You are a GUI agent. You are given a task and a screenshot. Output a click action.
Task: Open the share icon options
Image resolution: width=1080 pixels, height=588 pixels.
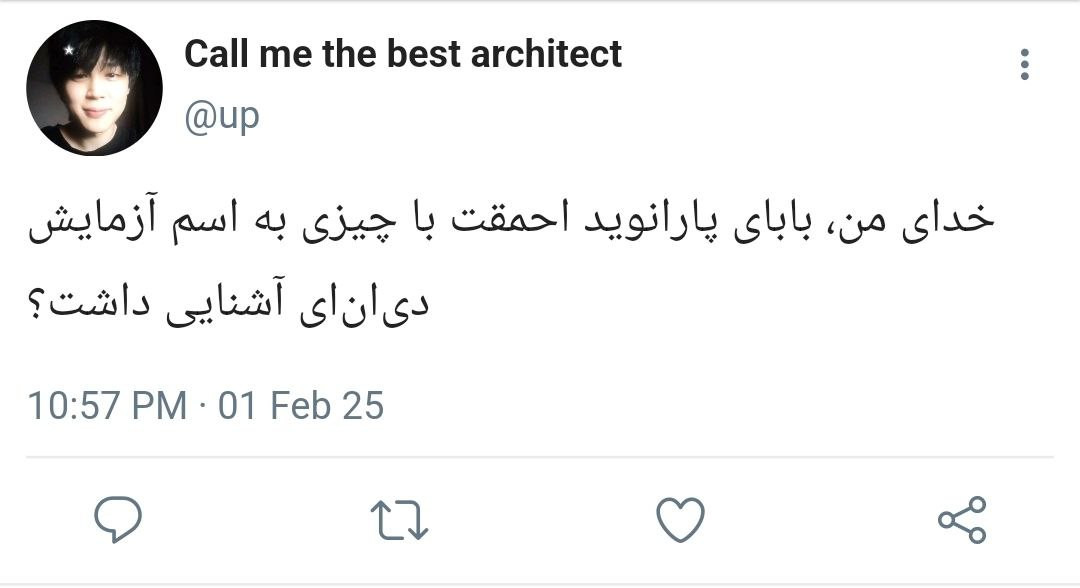coord(962,520)
